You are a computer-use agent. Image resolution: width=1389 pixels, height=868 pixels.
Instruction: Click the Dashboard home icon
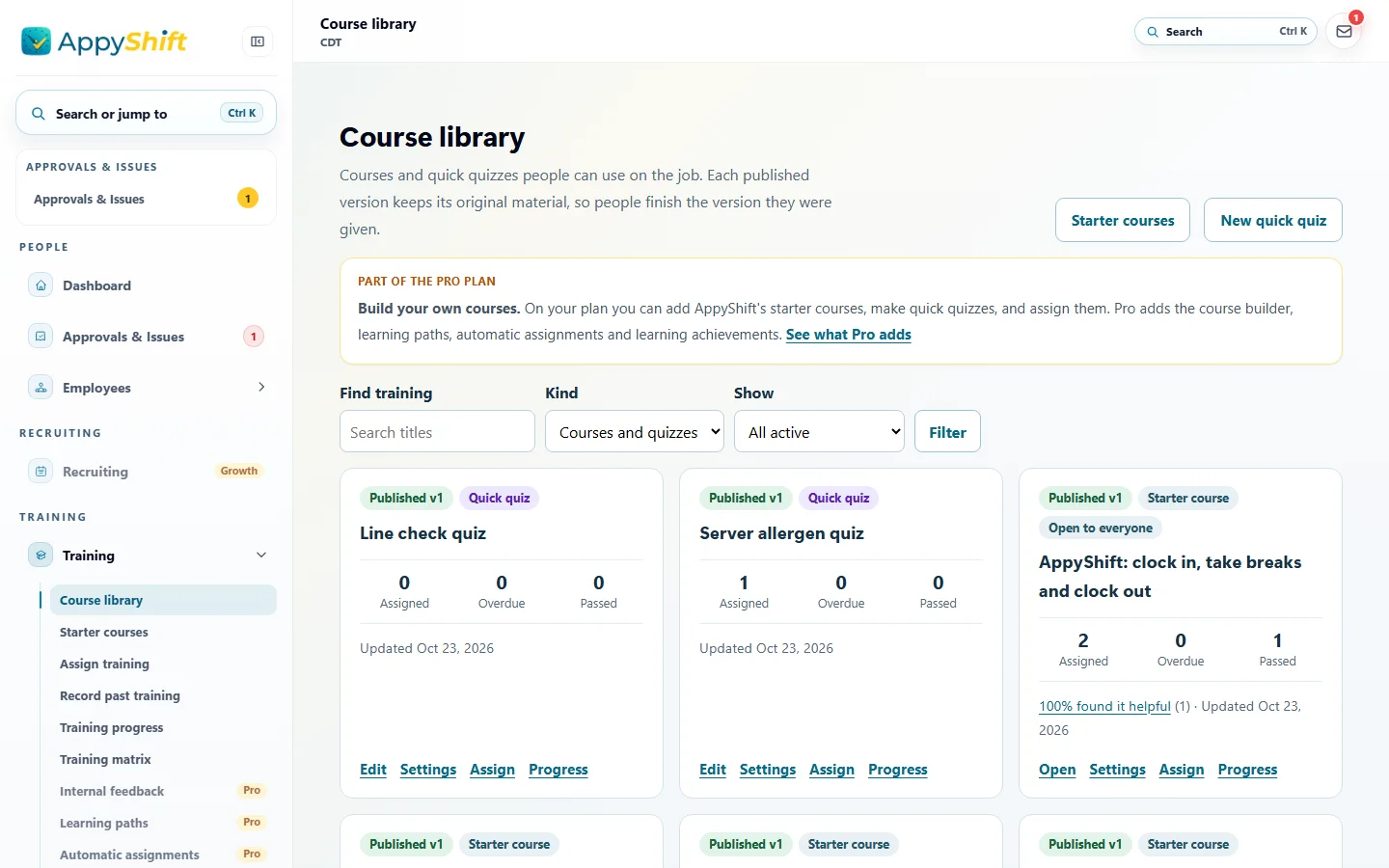[x=41, y=285]
